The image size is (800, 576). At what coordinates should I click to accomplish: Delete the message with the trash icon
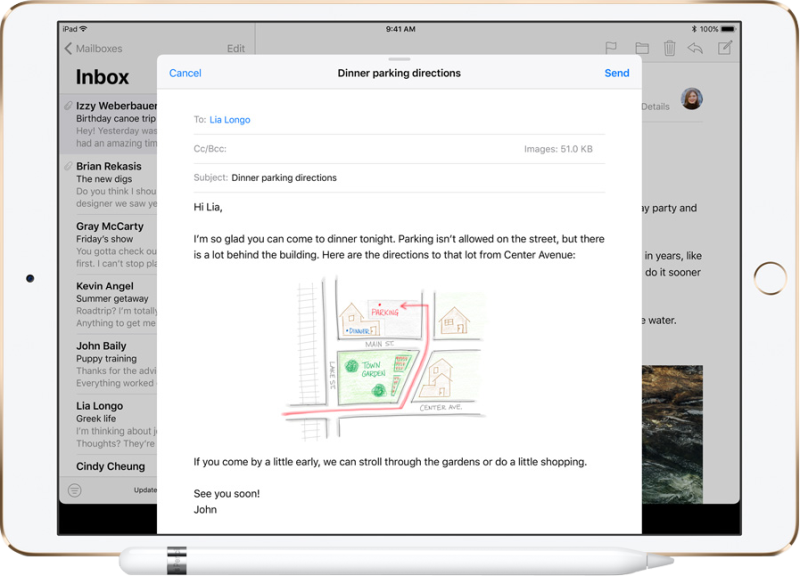point(670,48)
